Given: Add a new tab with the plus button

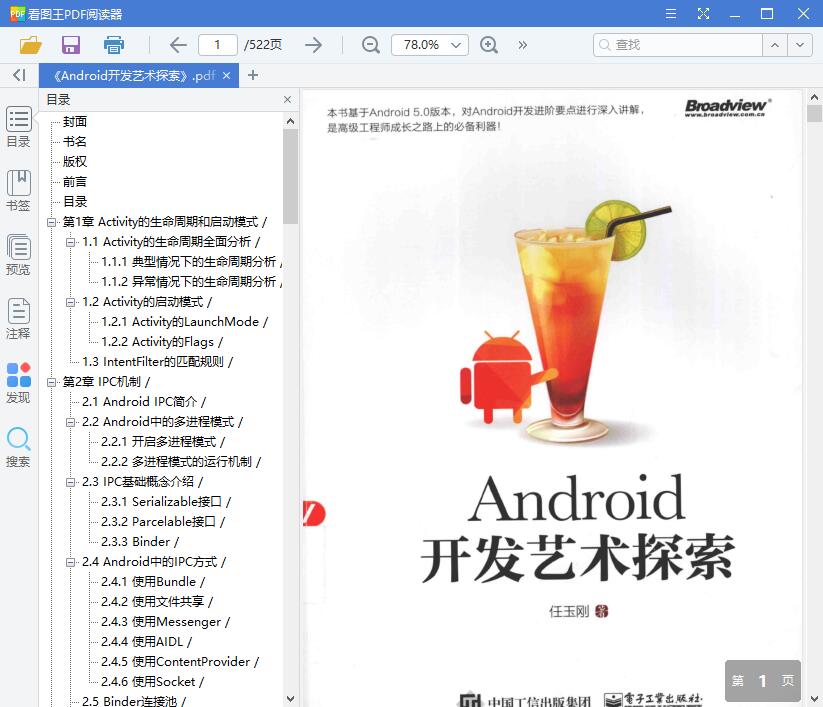Looking at the screenshot, I should pyautogui.click(x=253, y=75).
